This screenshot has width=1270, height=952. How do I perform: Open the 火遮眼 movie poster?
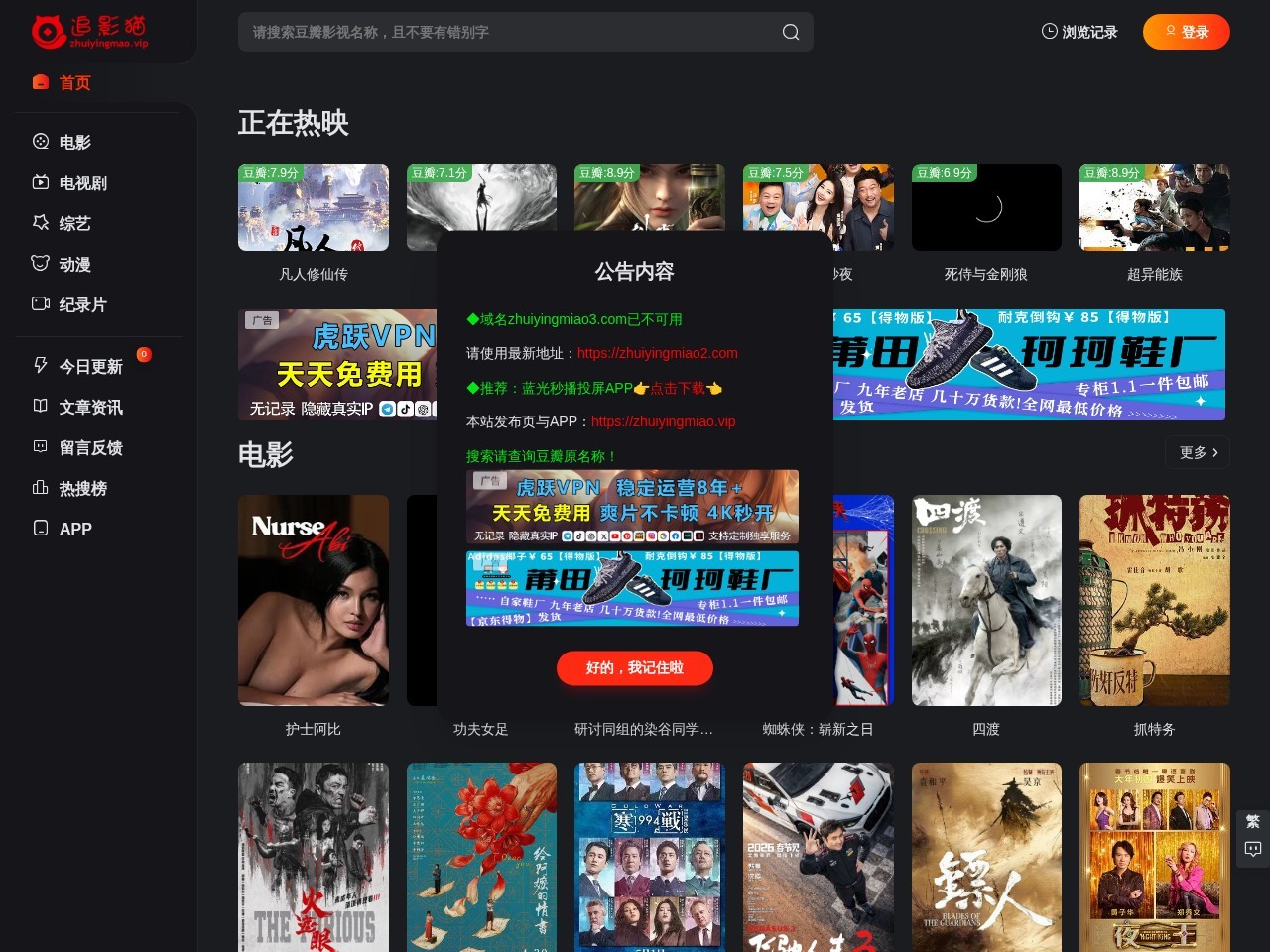click(314, 857)
